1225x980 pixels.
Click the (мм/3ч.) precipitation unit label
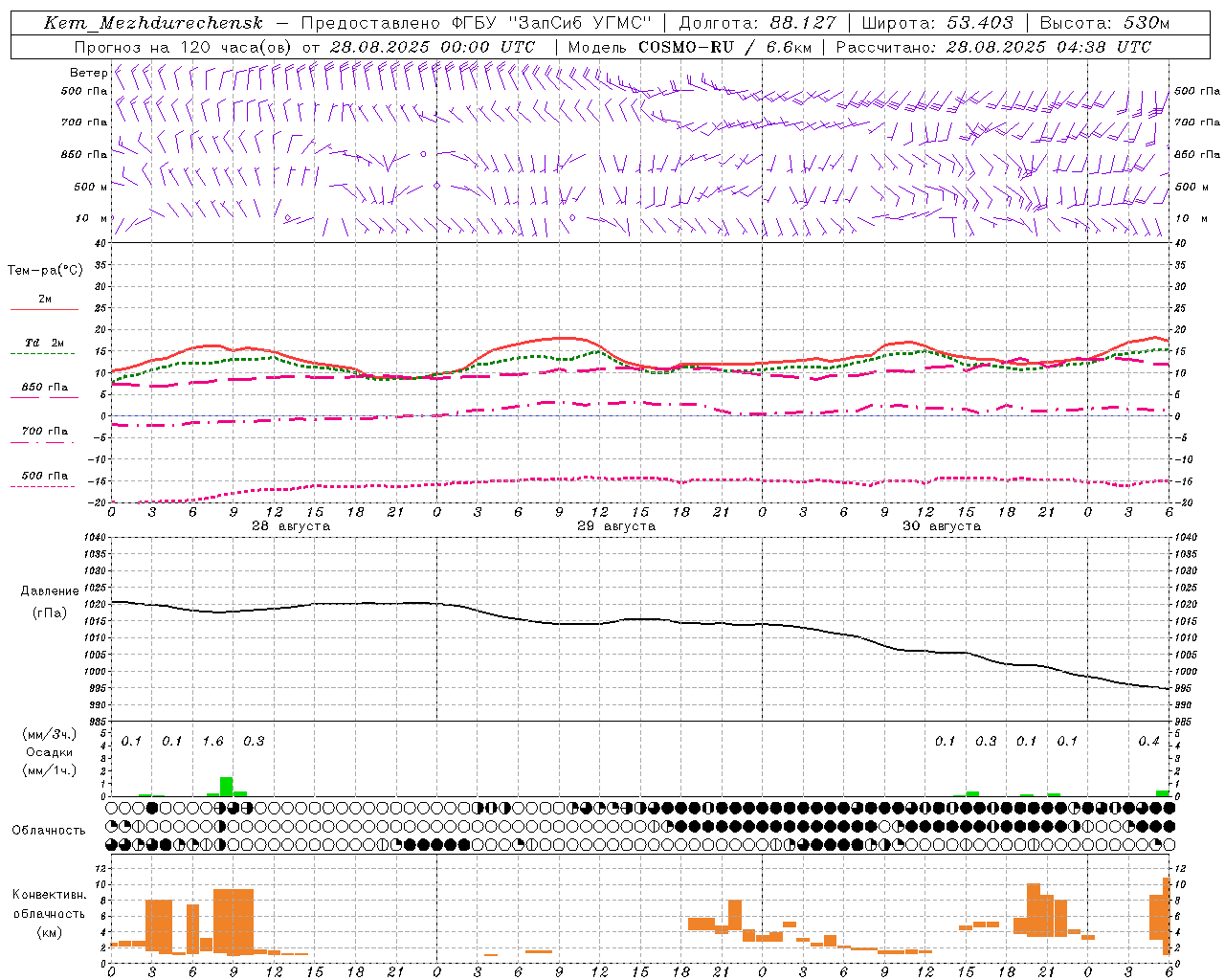click(50, 735)
